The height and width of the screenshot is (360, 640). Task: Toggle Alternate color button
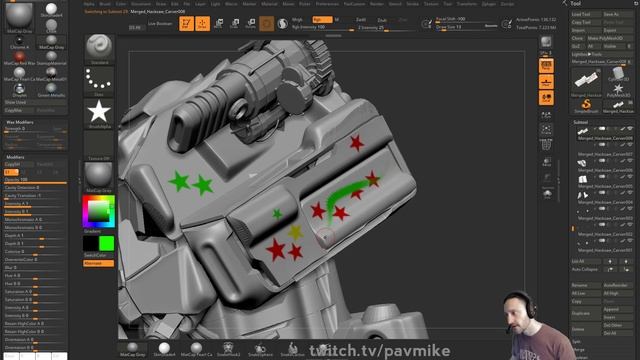tap(98, 264)
